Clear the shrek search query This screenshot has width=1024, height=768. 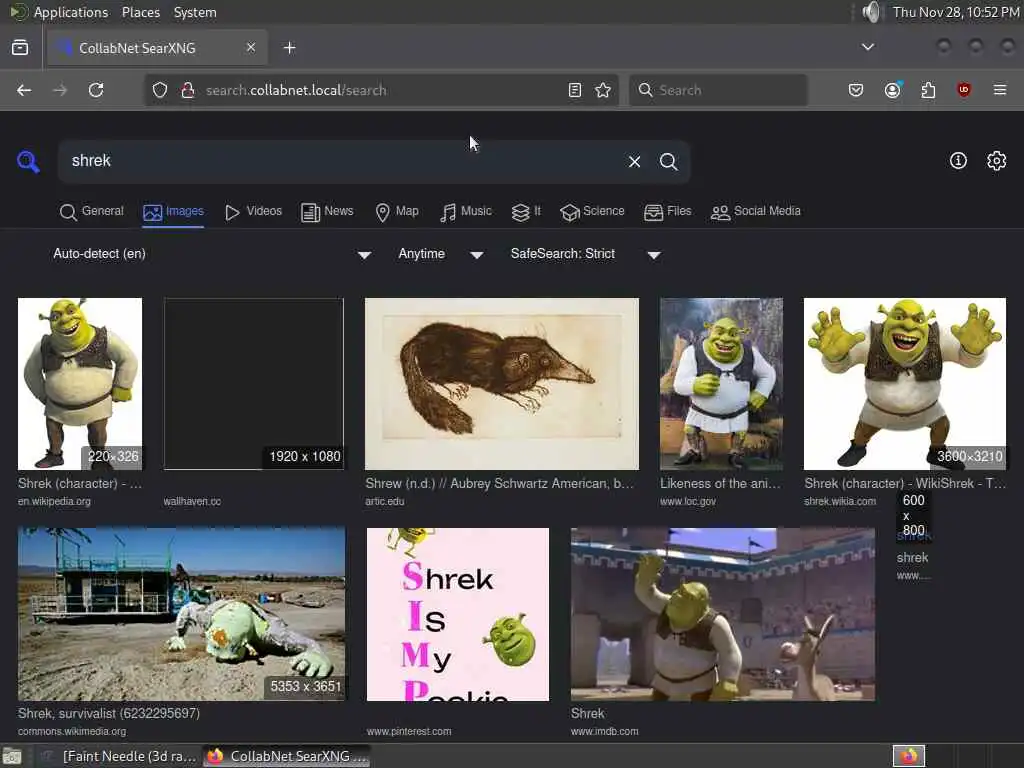[634, 161]
